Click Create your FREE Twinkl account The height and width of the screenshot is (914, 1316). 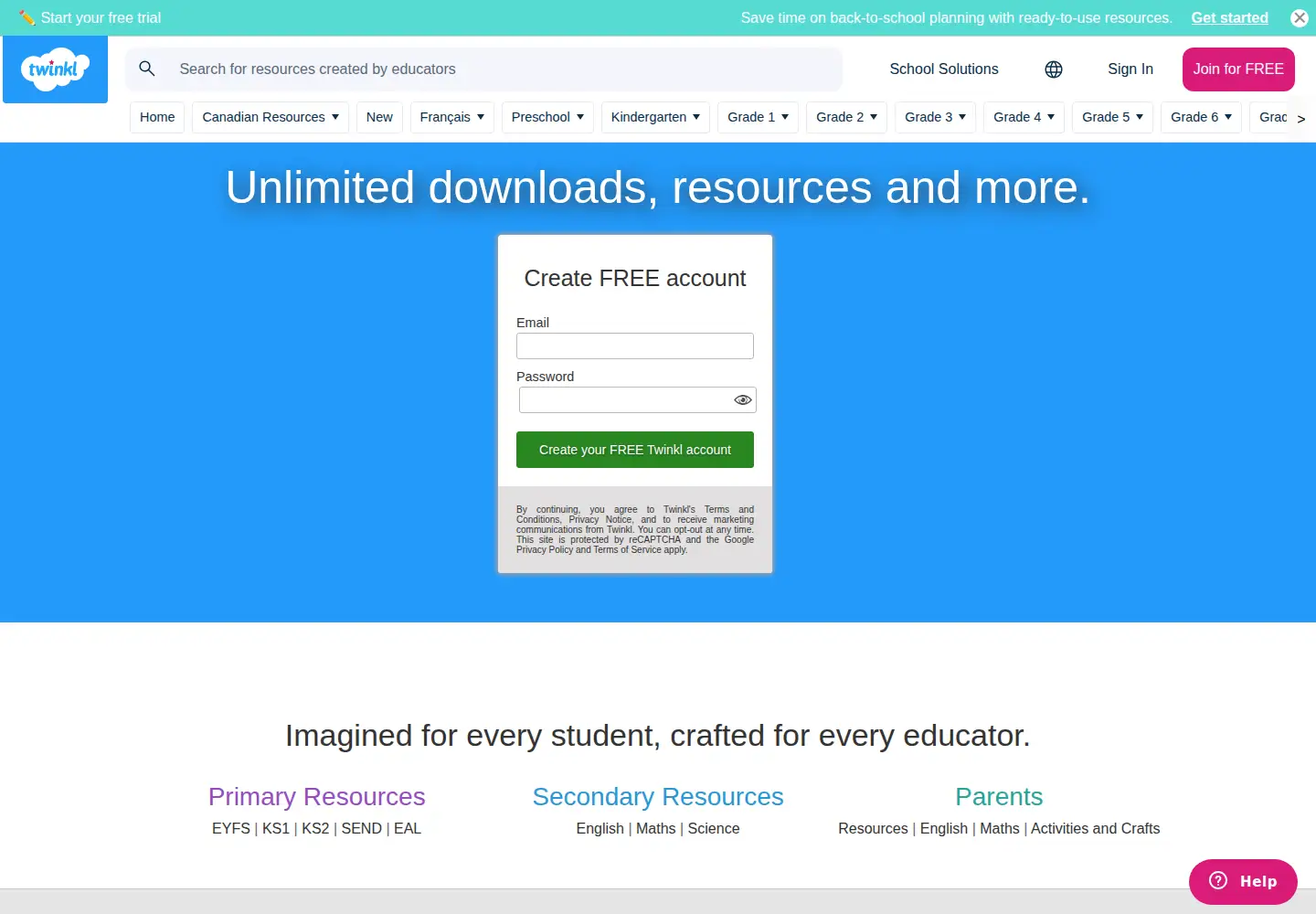pos(635,450)
